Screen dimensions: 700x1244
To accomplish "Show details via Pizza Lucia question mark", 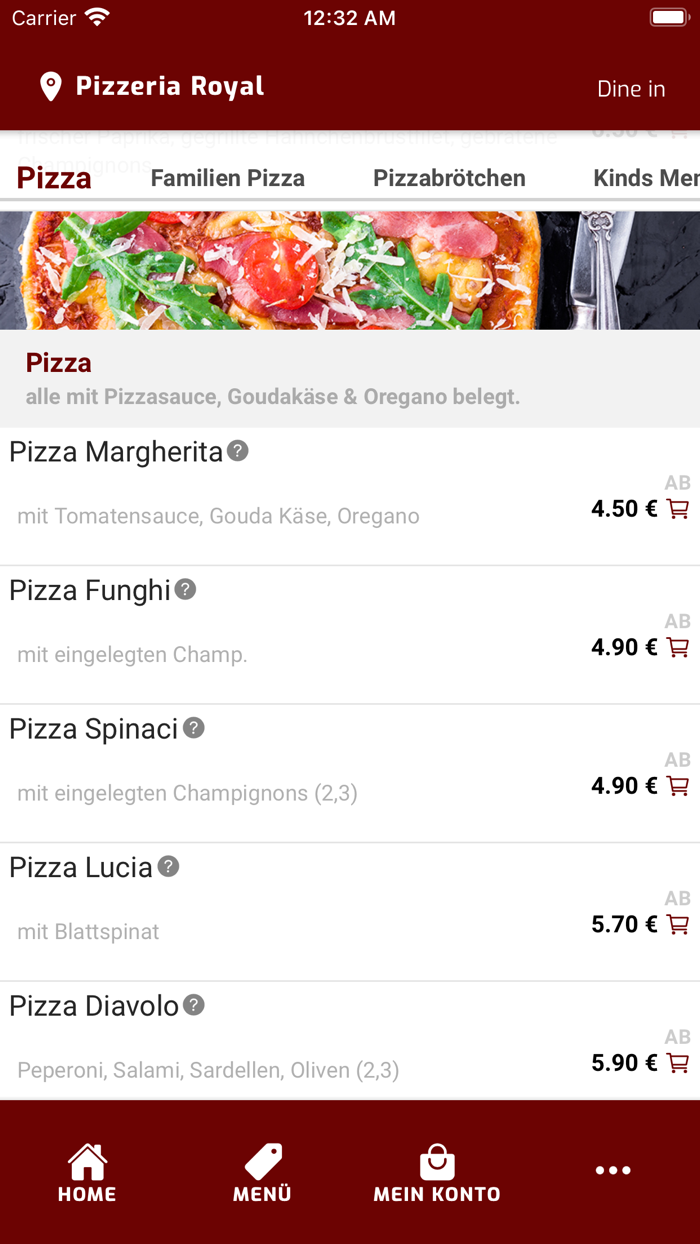I will pos(169,868).
